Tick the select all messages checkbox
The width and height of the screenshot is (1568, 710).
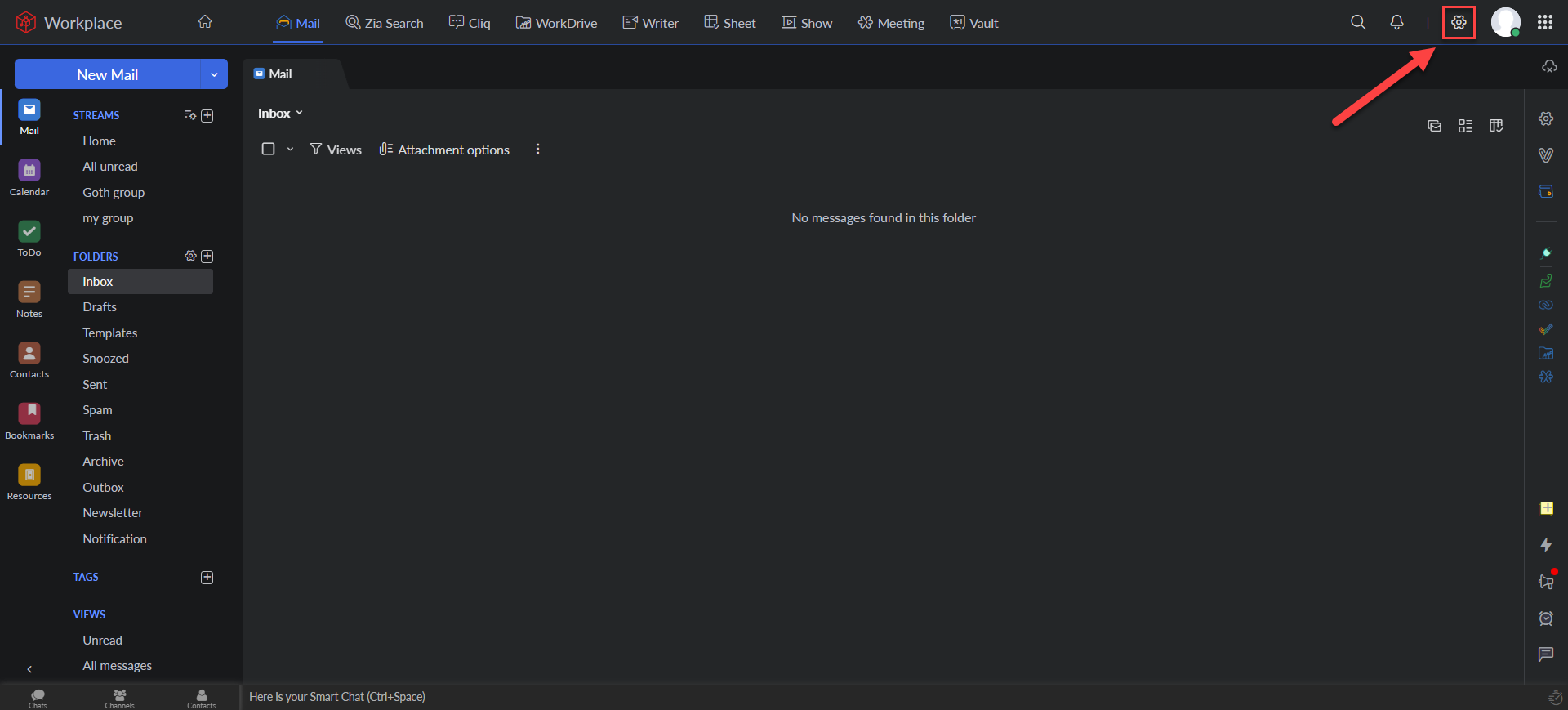268,149
